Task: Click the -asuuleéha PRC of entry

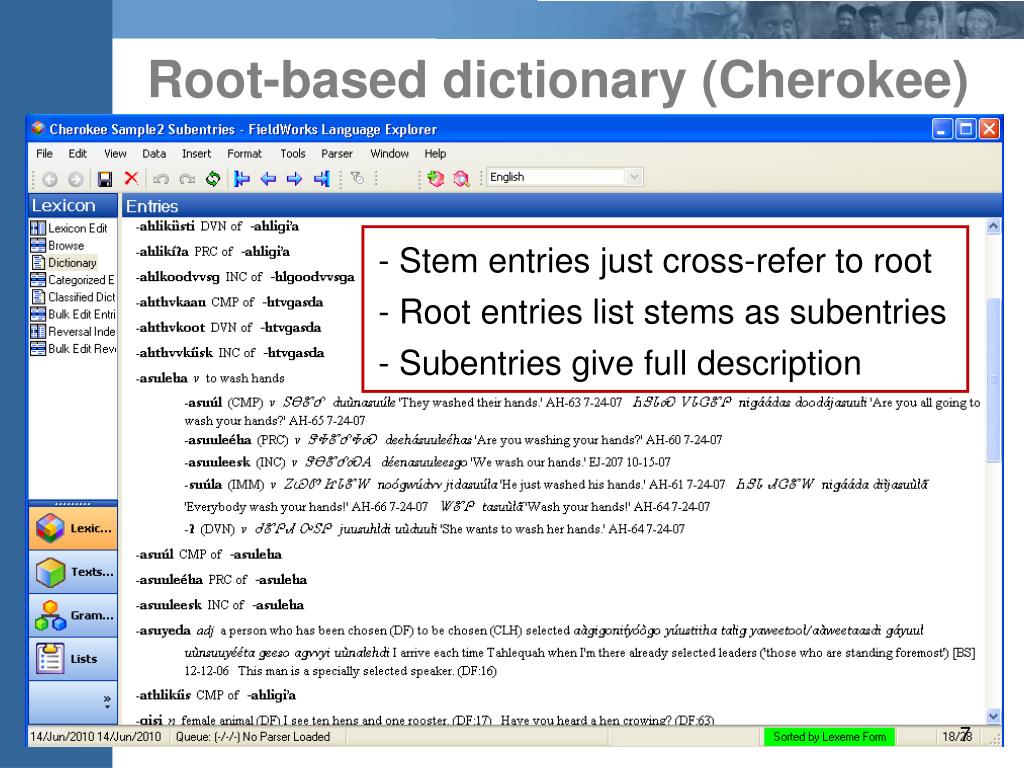Action: click(221, 579)
